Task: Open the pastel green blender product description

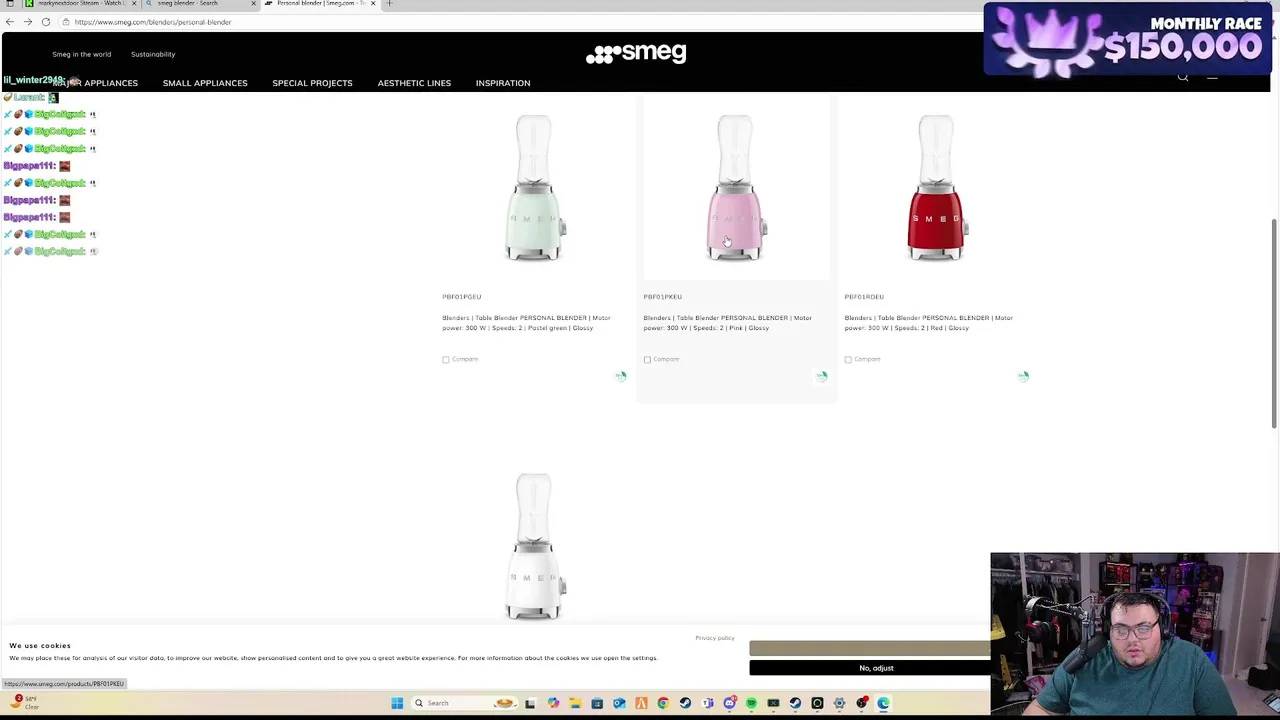Action: [x=526, y=323]
